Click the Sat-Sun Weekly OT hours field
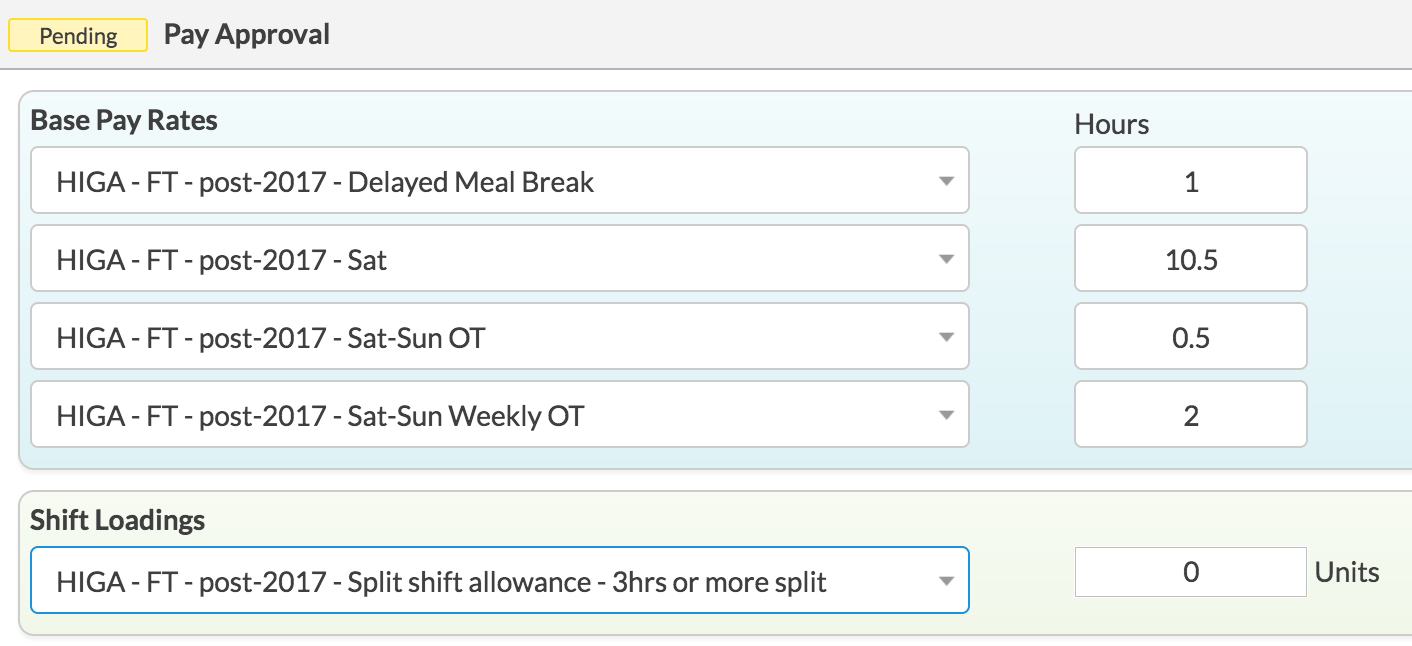The height and width of the screenshot is (646, 1412). coord(1190,415)
